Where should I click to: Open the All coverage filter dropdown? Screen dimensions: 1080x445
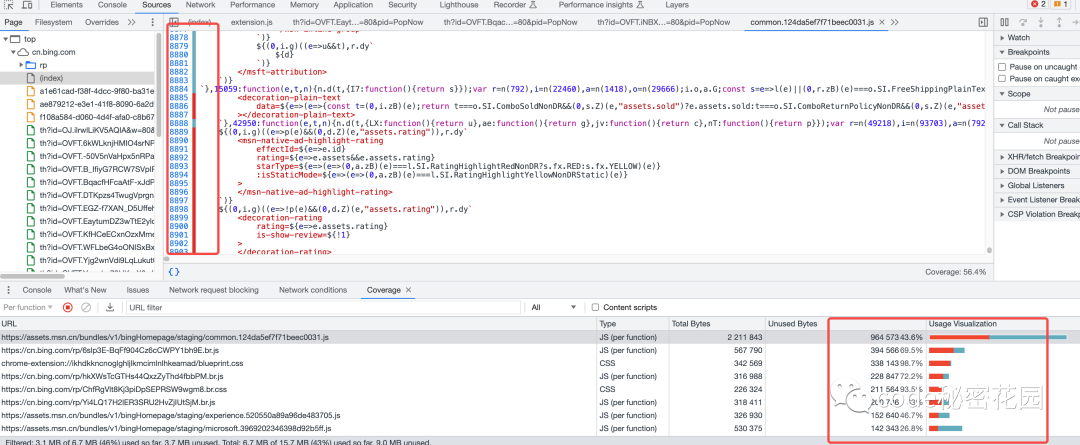554,307
